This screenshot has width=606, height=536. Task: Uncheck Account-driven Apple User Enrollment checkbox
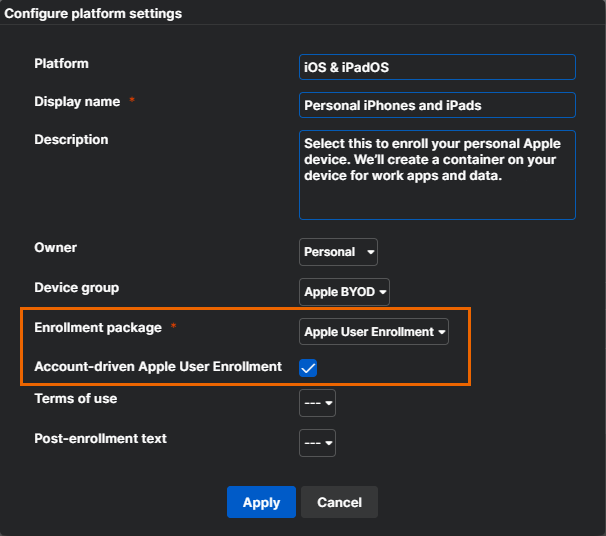click(x=308, y=368)
